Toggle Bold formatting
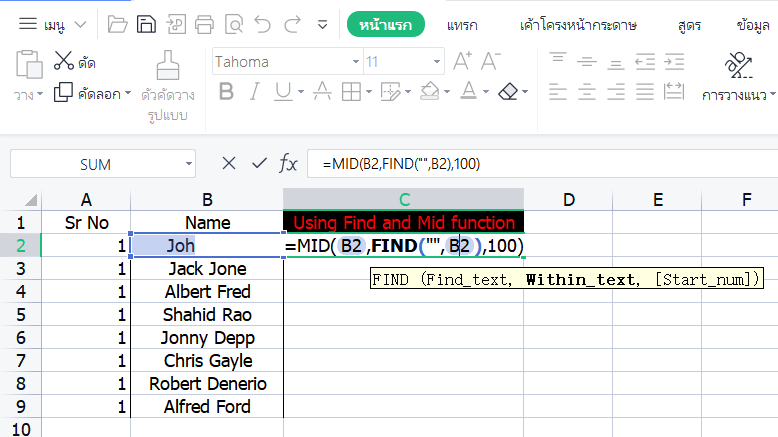The width and height of the screenshot is (778, 437). 226,92
